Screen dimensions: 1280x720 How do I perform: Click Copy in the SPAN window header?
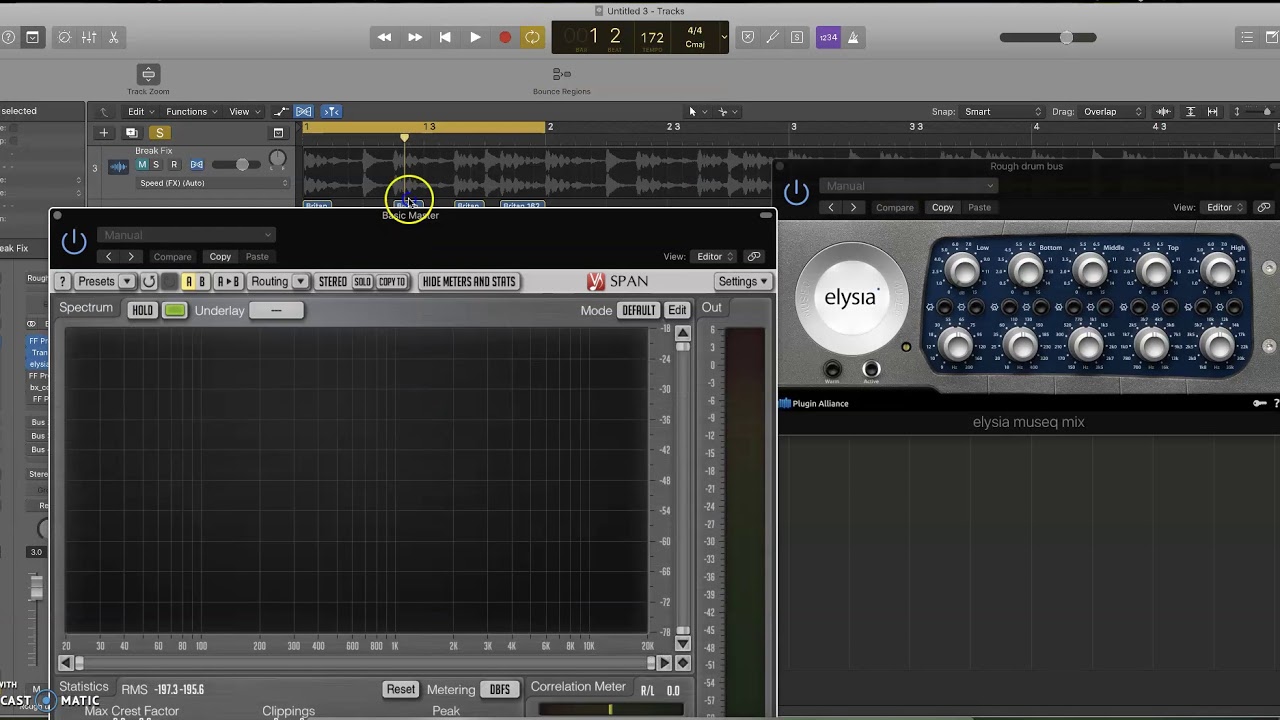click(220, 256)
